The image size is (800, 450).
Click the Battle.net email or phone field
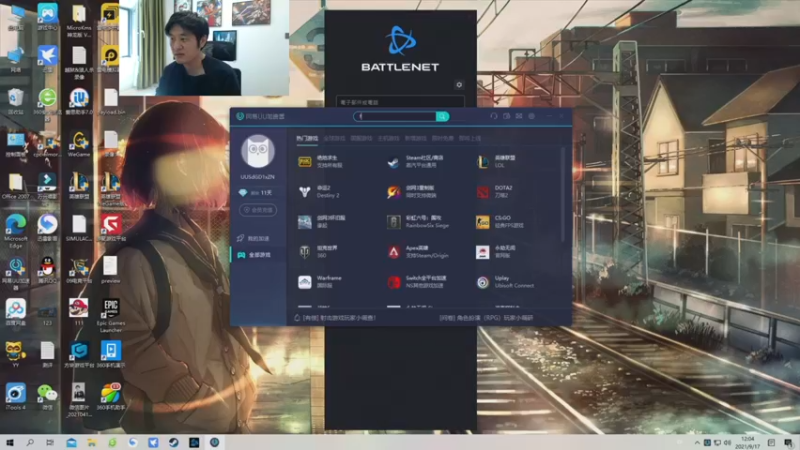coord(400,102)
